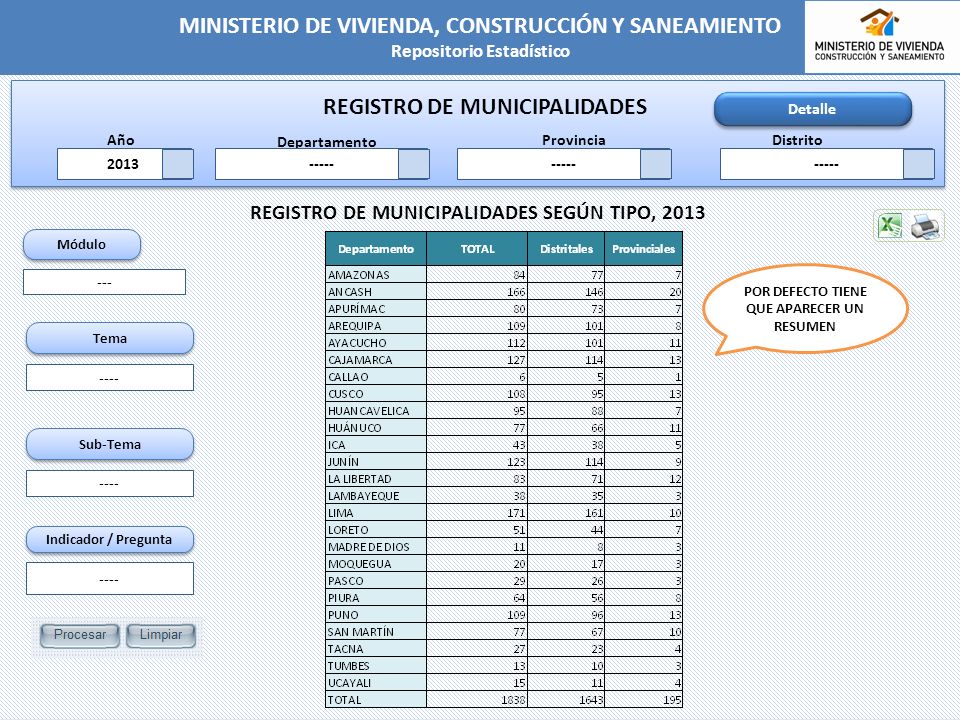
Task: Click the field below Indicador / Pregunta
Action: coord(110,579)
